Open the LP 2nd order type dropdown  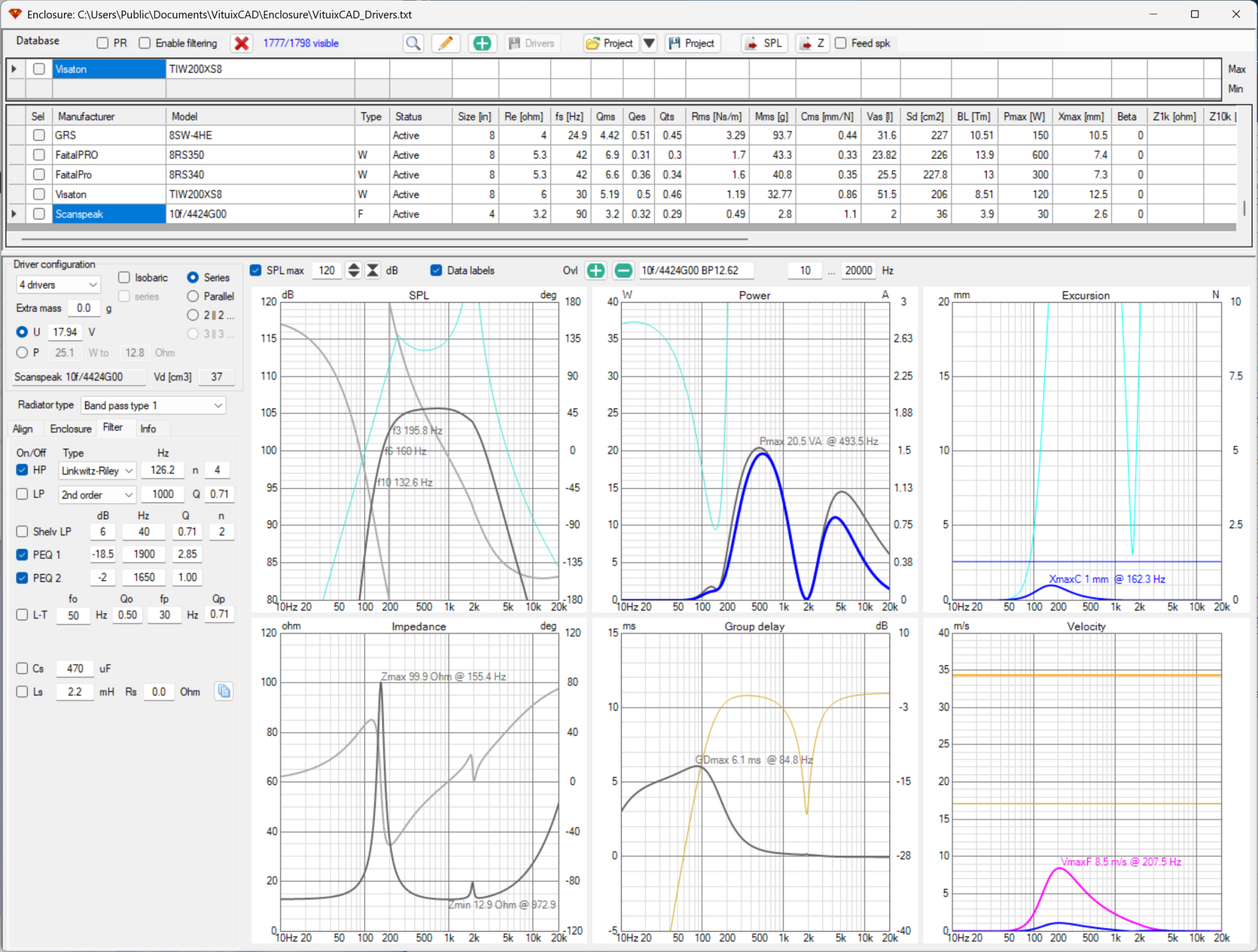click(97, 494)
